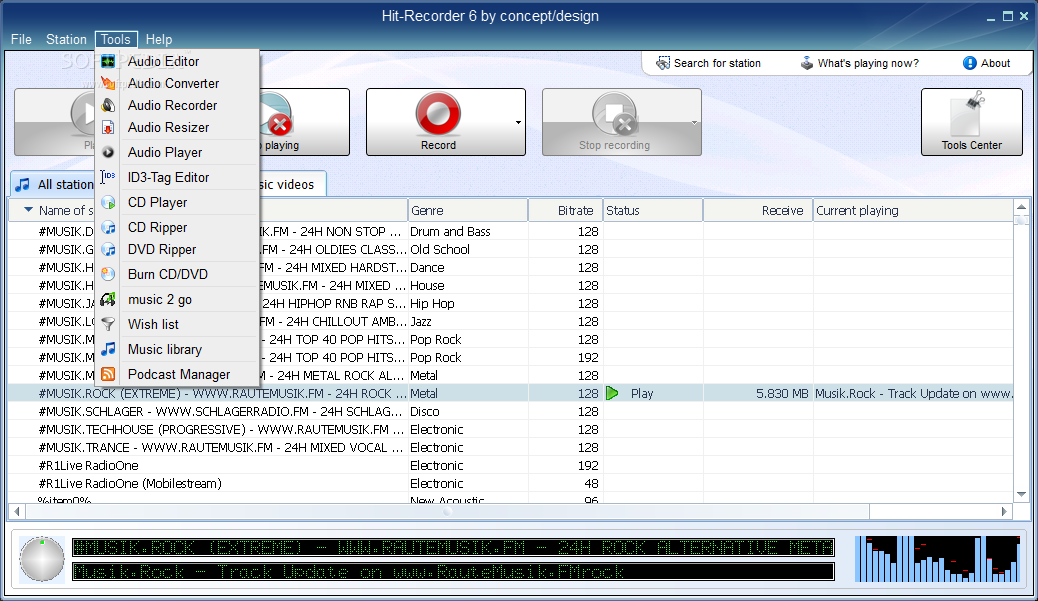This screenshot has width=1038, height=601.
Task: Open the File menu
Action: pyautogui.click(x=21, y=39)
